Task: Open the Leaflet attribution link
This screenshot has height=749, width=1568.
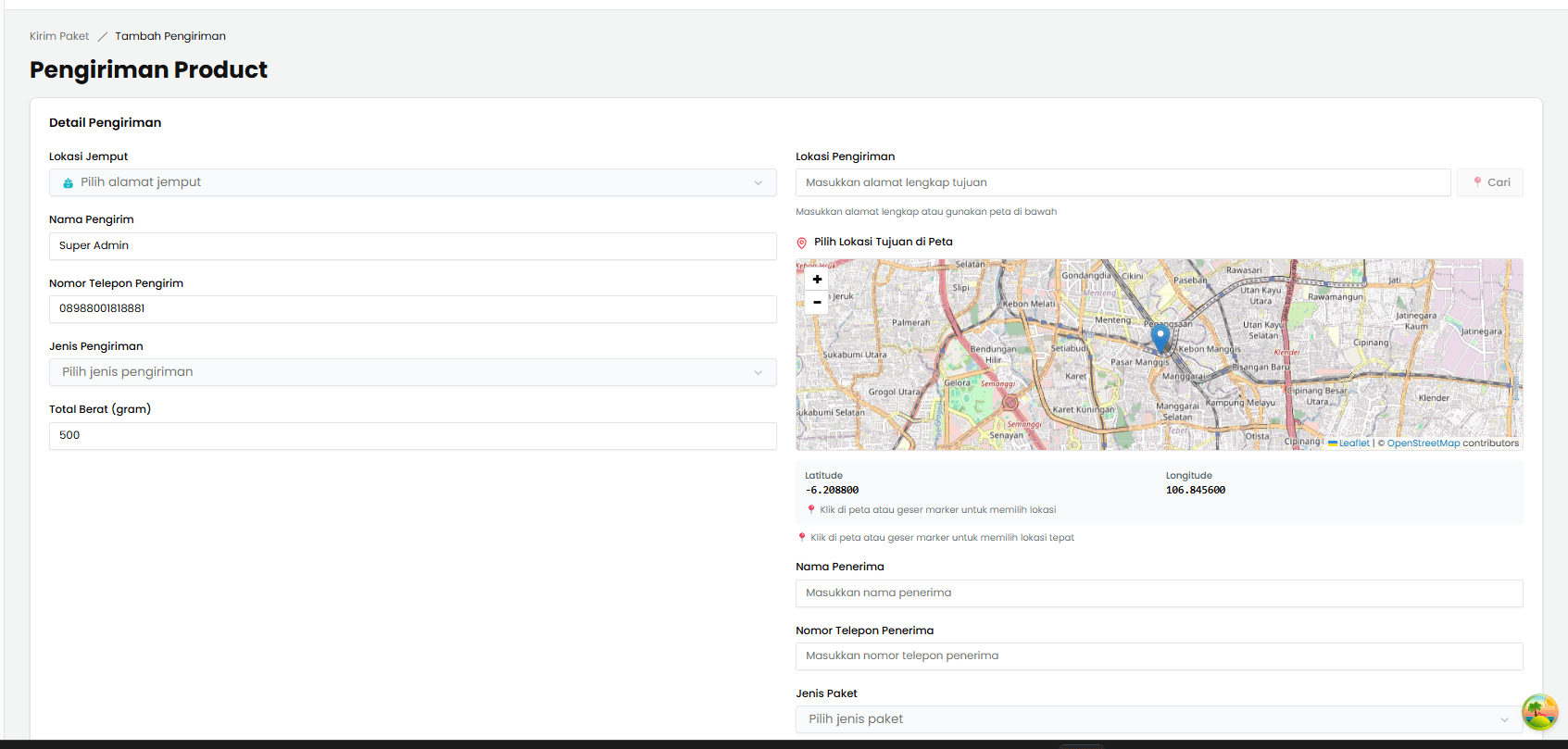Action: (1353, 443)
